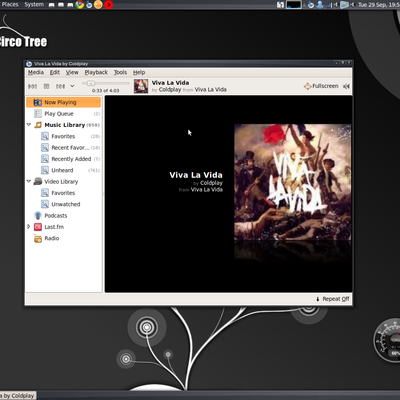Collapse the Video Library tree
Screen dimensions: 400x400
pyautogui.click(x=29, y=181)
